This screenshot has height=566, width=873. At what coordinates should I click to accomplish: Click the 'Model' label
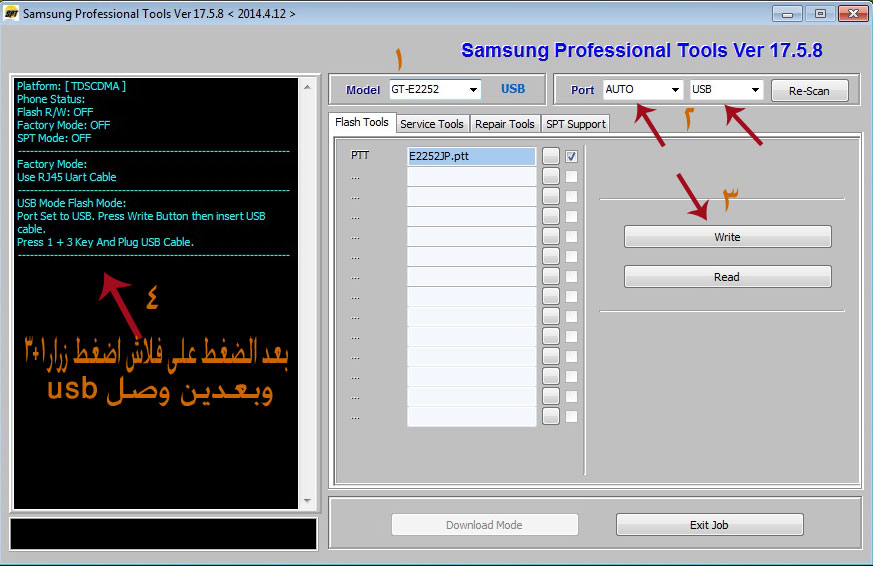click(363, 90)
